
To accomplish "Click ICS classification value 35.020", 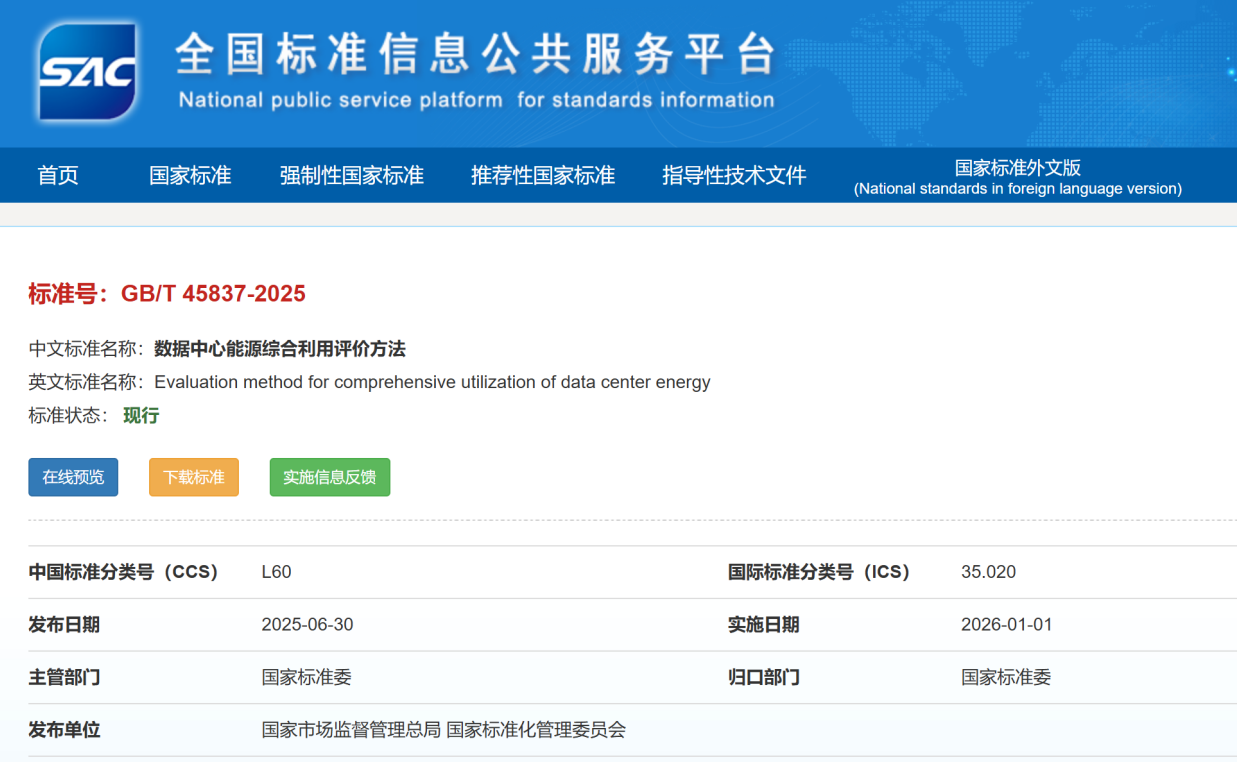I will point(988,572).
